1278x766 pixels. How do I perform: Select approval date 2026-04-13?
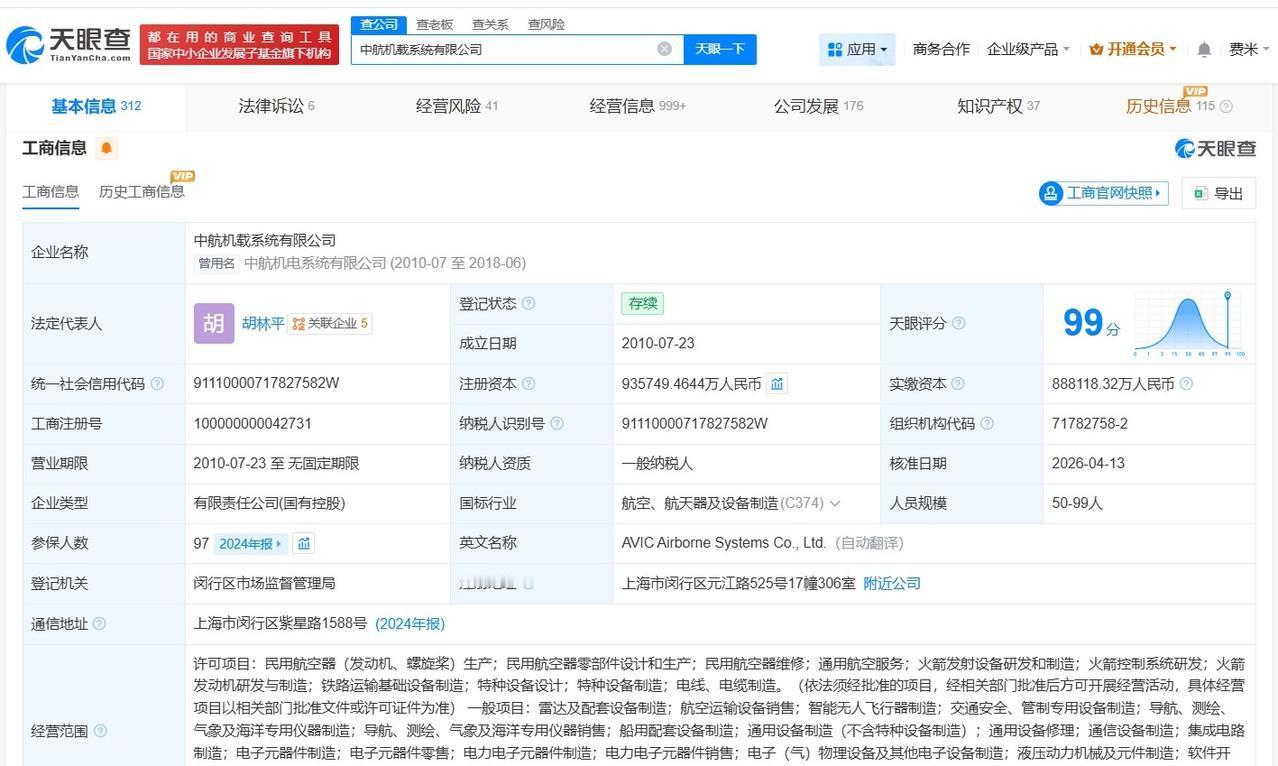(1087, 464)
